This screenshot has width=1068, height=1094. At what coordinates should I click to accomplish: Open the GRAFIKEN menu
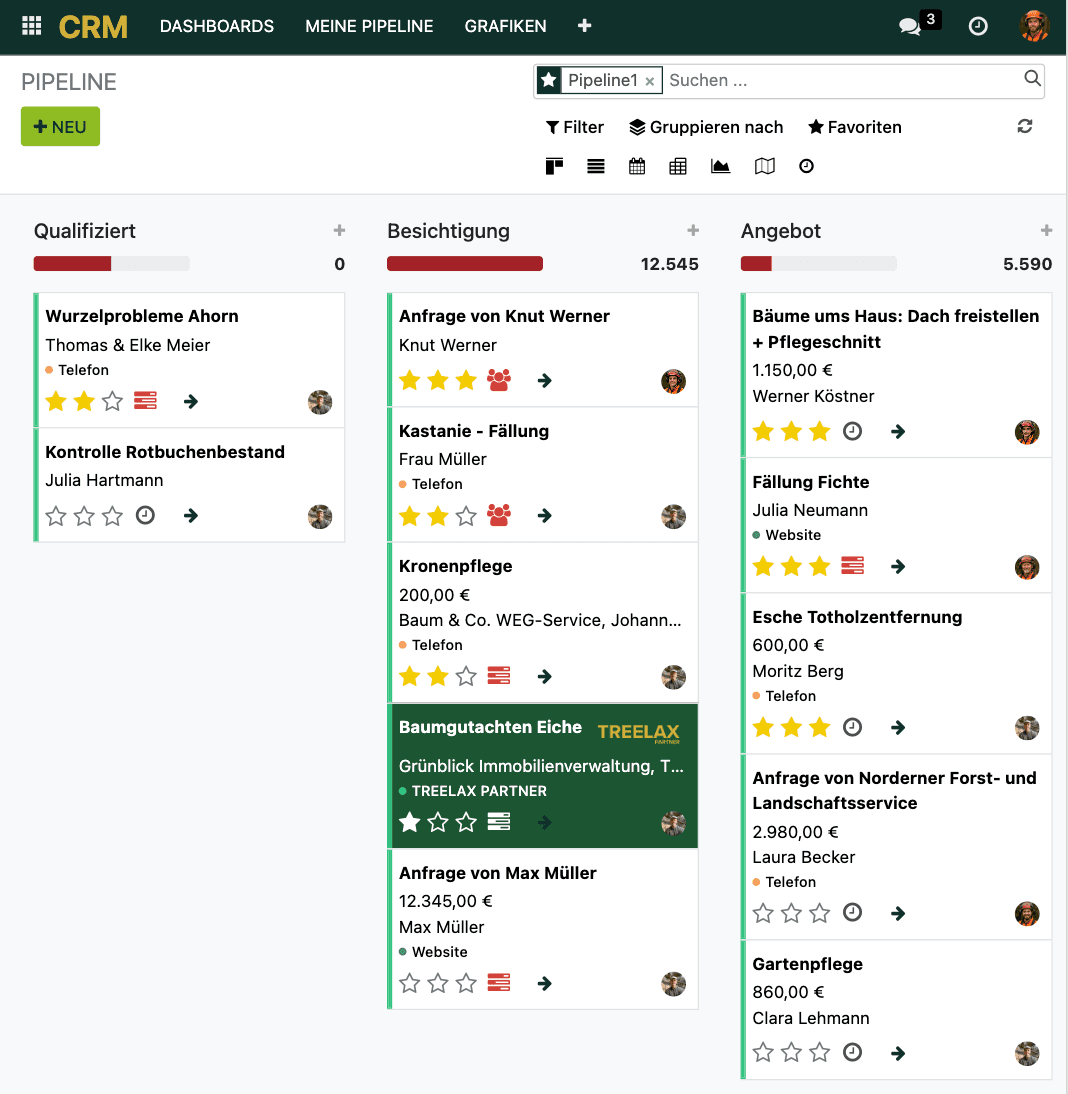point(506,27)
